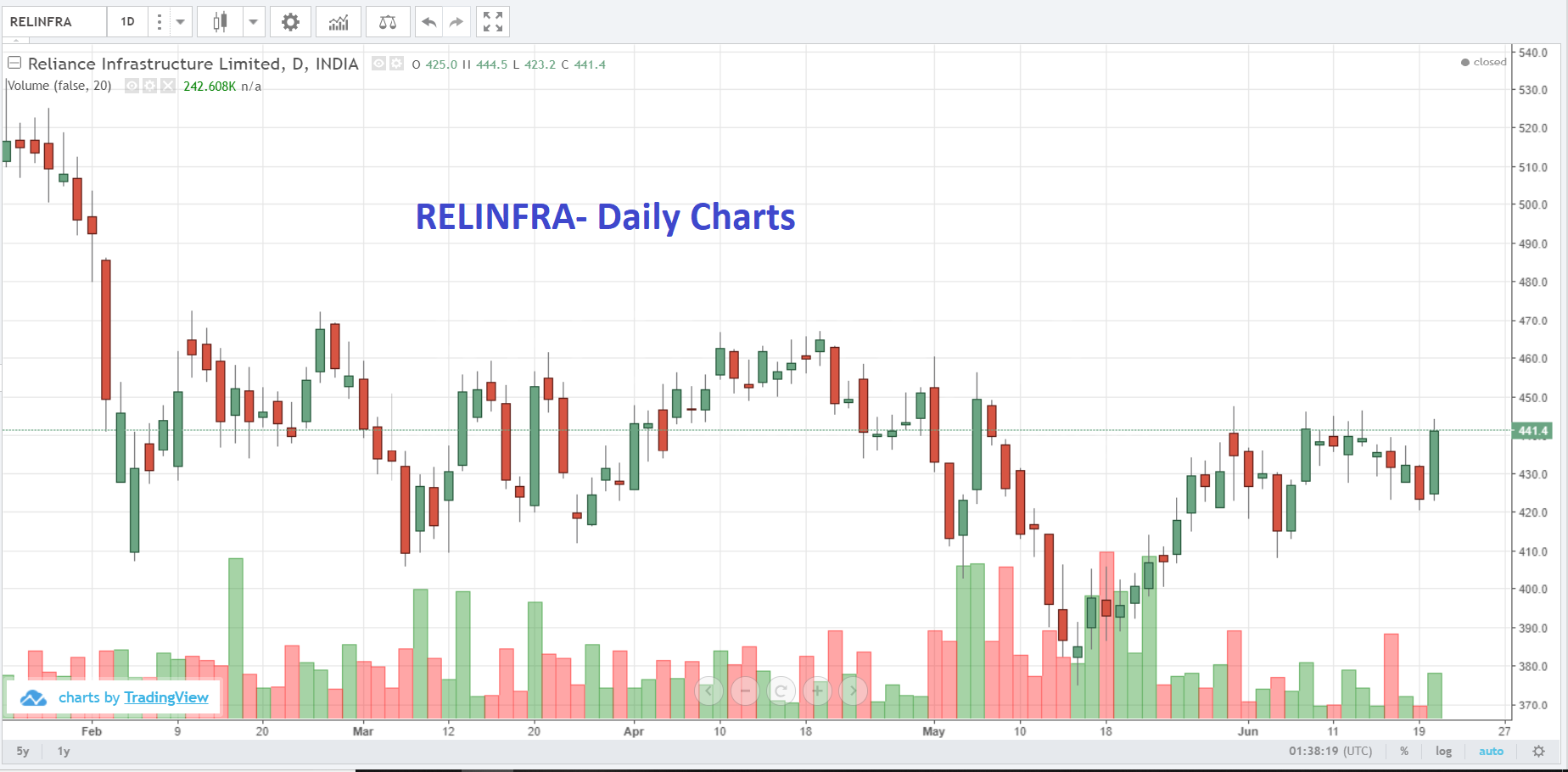Screen dimensions: 1568x772
Task: Open the Indicators chart icon
Action: (x=339, y=22)
